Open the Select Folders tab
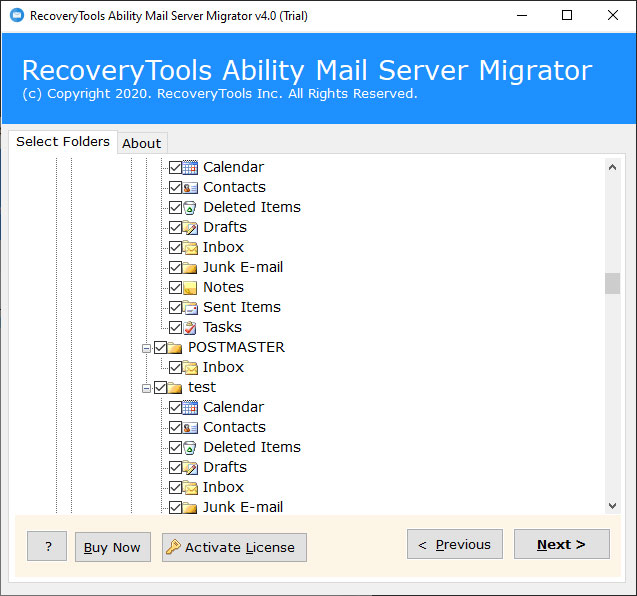 click(63, 142)
